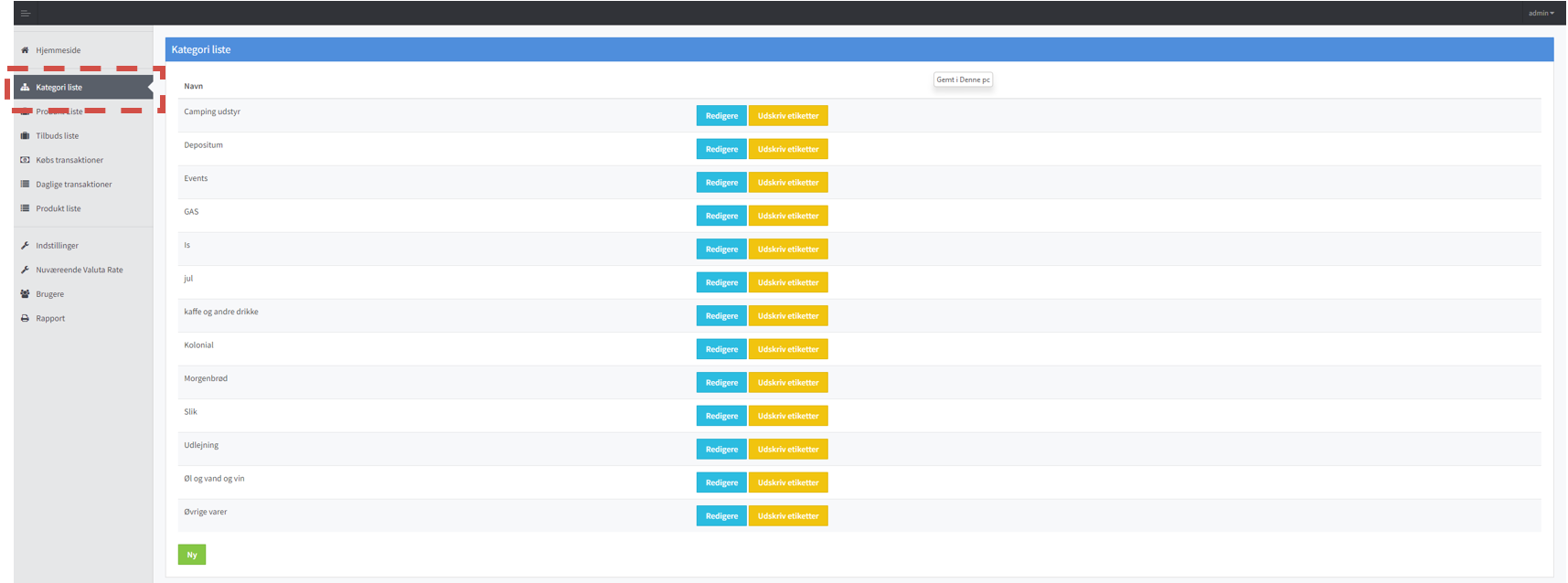Open the admin user dropdown
The image size is (1568, 583).
tap(1541, 14)
